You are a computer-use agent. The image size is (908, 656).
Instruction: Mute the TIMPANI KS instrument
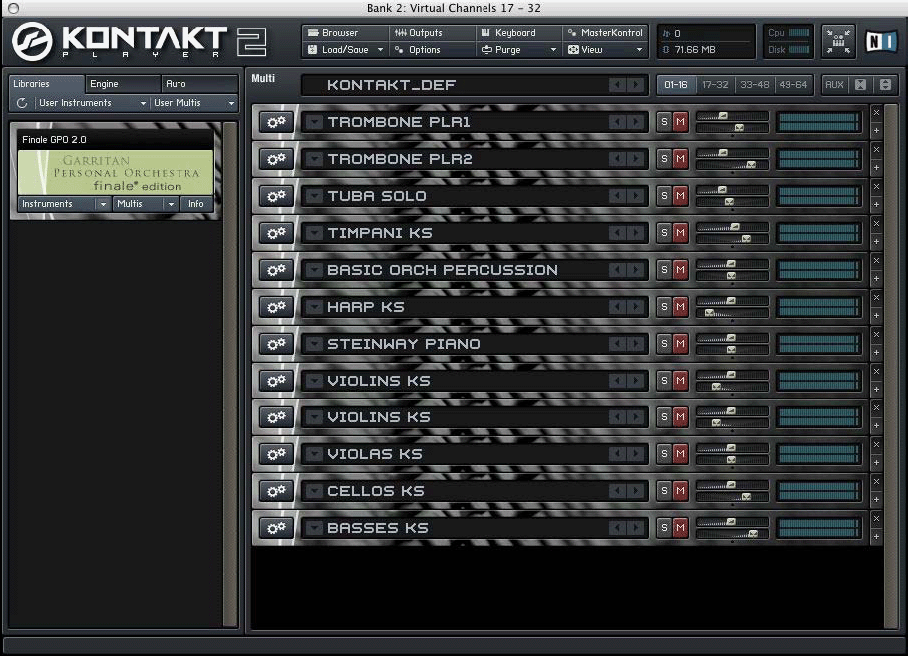680,233
